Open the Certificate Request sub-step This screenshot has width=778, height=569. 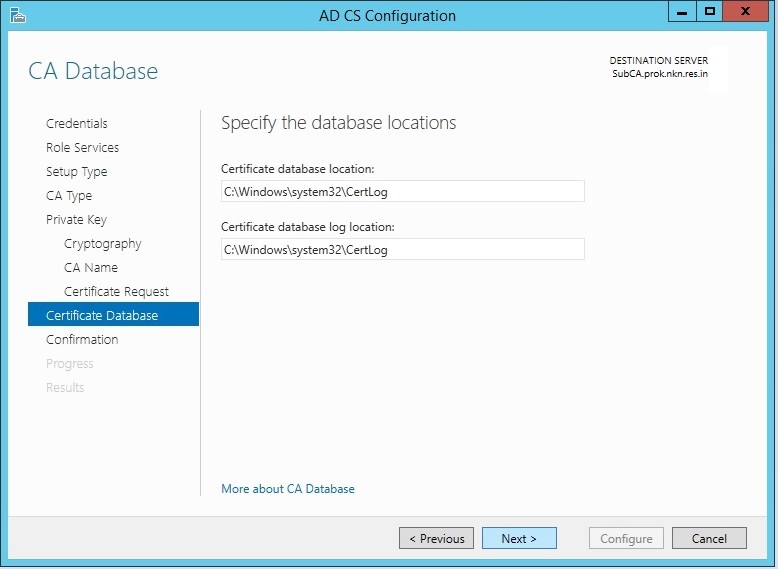point(117,292)
